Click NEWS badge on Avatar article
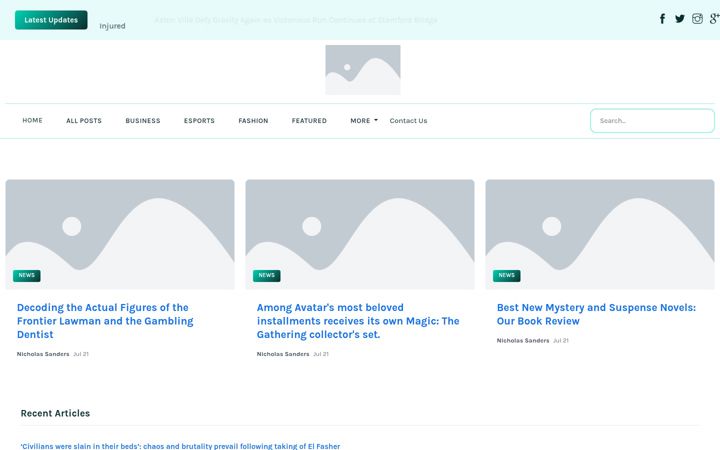Image resolution: width=720 pixels, height=450 pixels. pyautogui.click(x=266, y=276)
